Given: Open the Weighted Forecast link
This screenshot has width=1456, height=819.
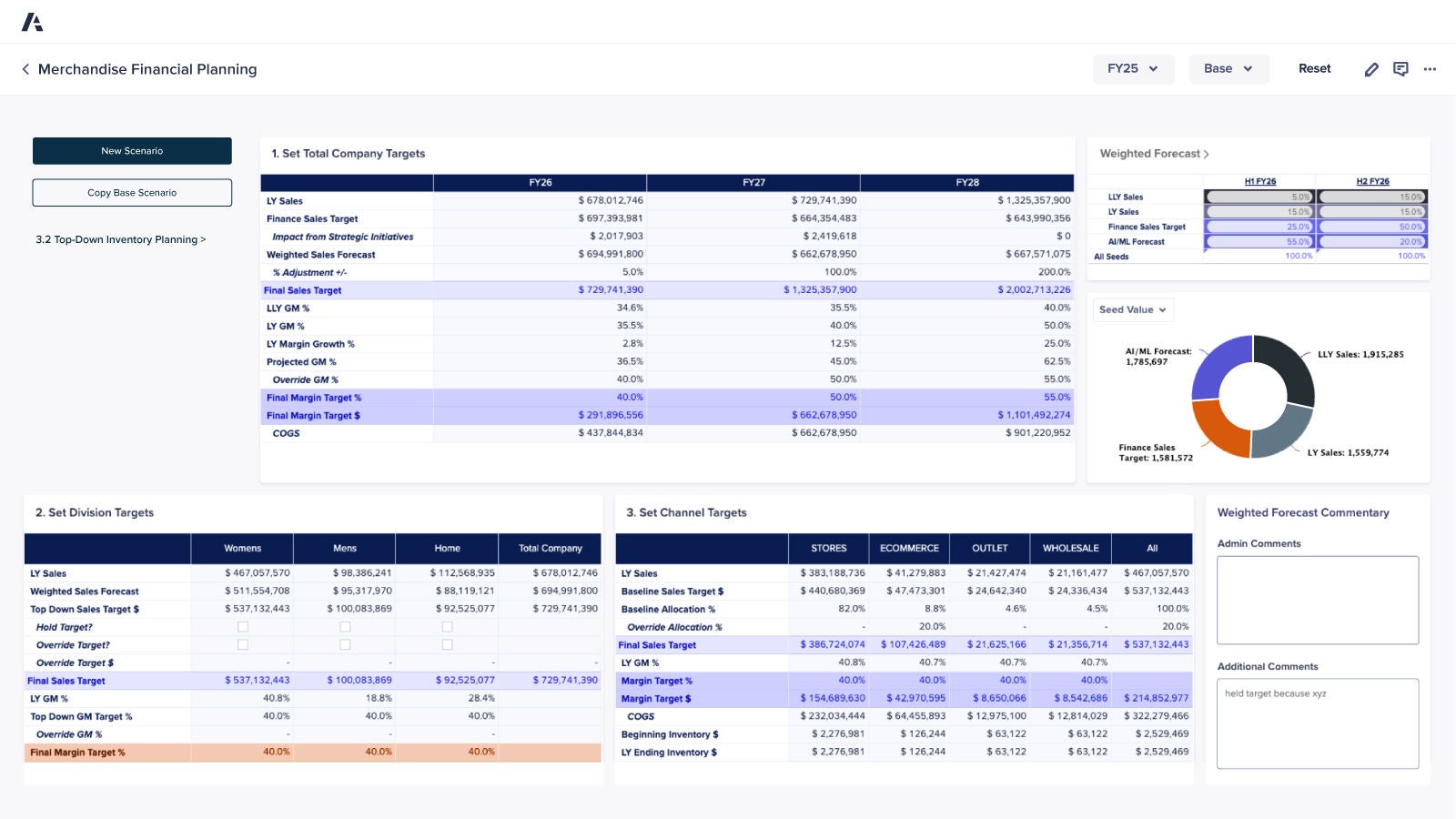Looking at the screenshot, I should click(x=1152, y=153).
